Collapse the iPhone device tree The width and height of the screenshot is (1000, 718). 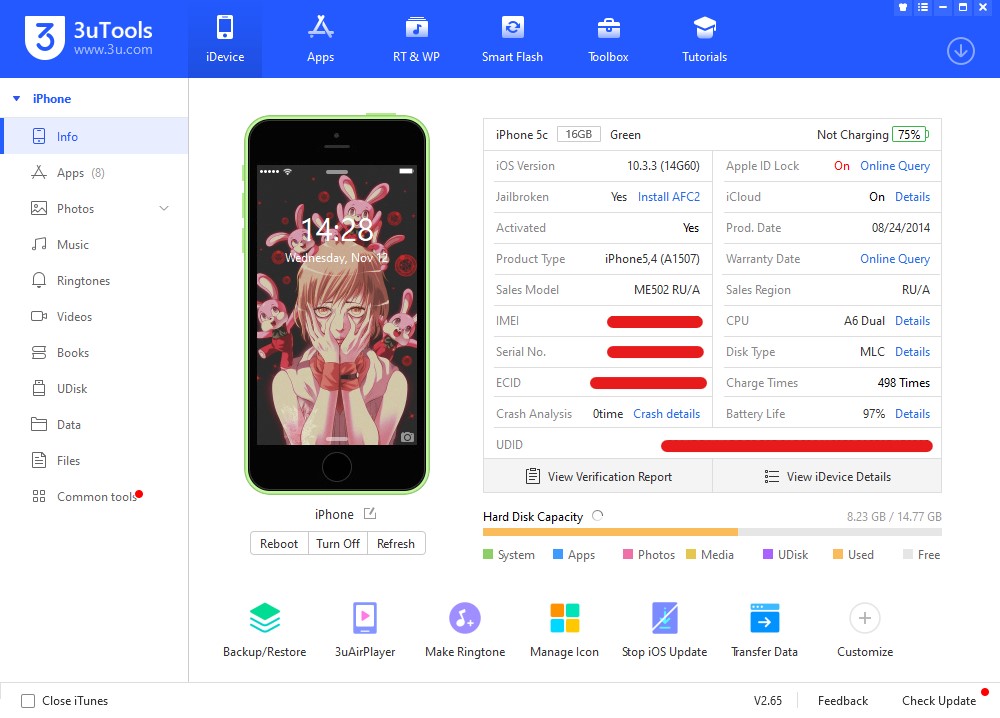[x=17, y=98]
